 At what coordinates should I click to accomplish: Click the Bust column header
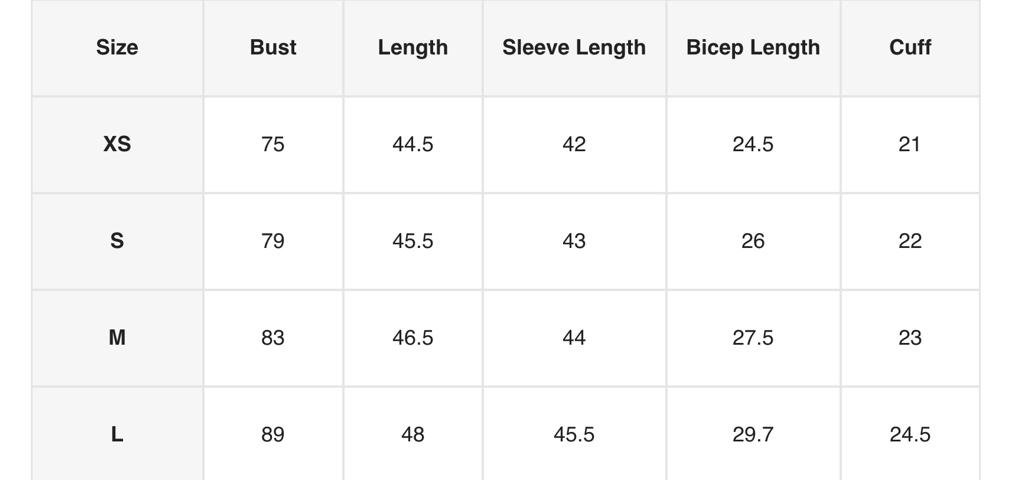(x=273, y=47)
